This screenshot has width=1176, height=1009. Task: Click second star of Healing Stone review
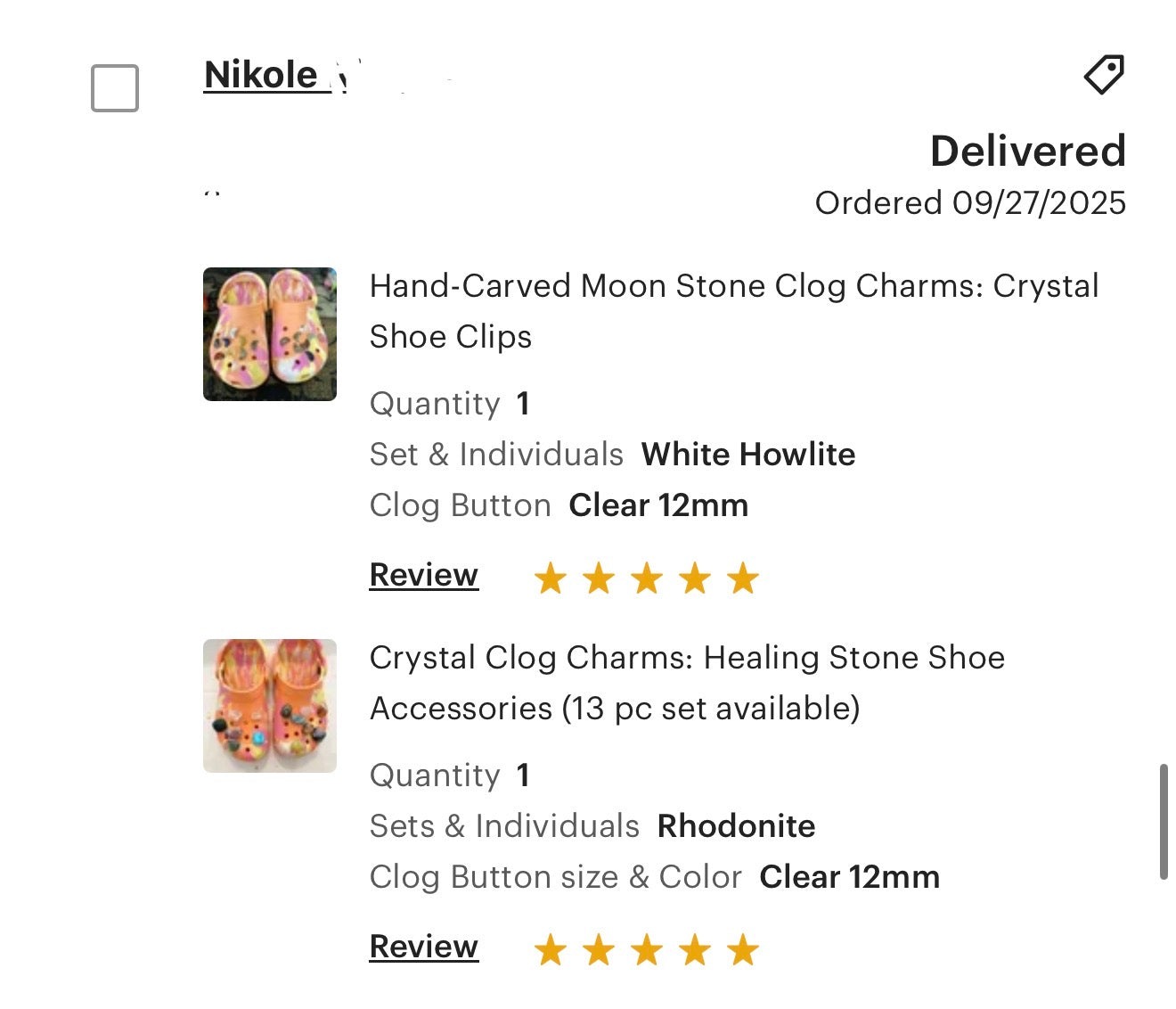click(x=599, y=950)
